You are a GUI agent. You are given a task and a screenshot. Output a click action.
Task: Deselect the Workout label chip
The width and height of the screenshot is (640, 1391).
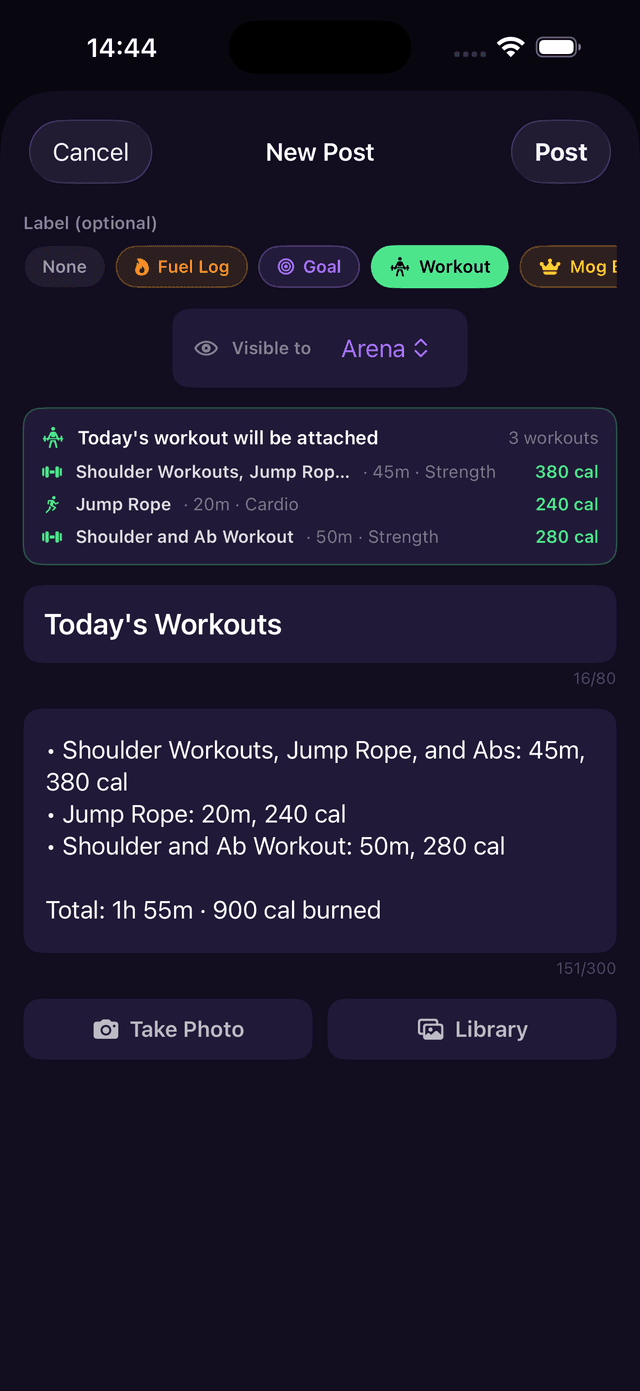(439, 267)
